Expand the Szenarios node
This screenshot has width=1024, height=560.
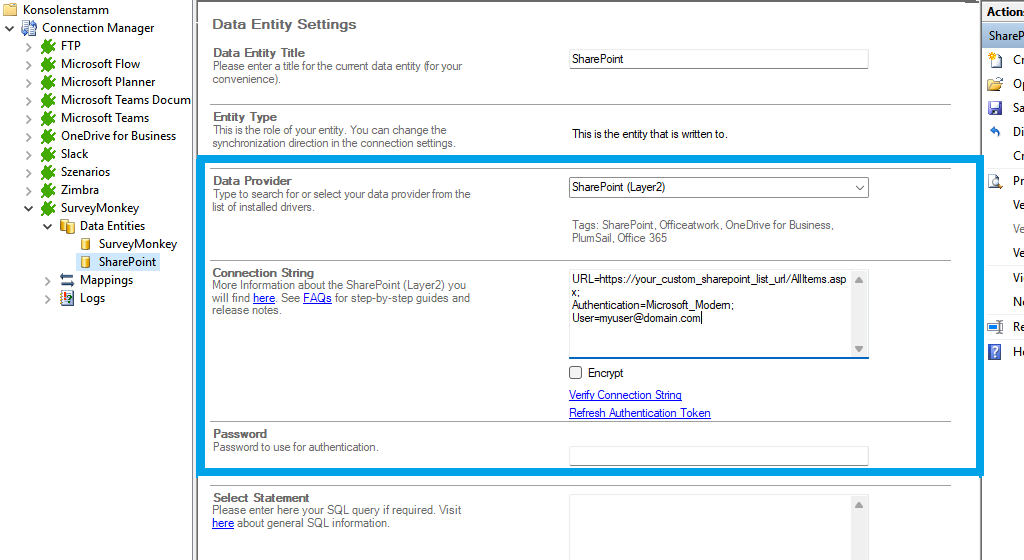(29, 173)
